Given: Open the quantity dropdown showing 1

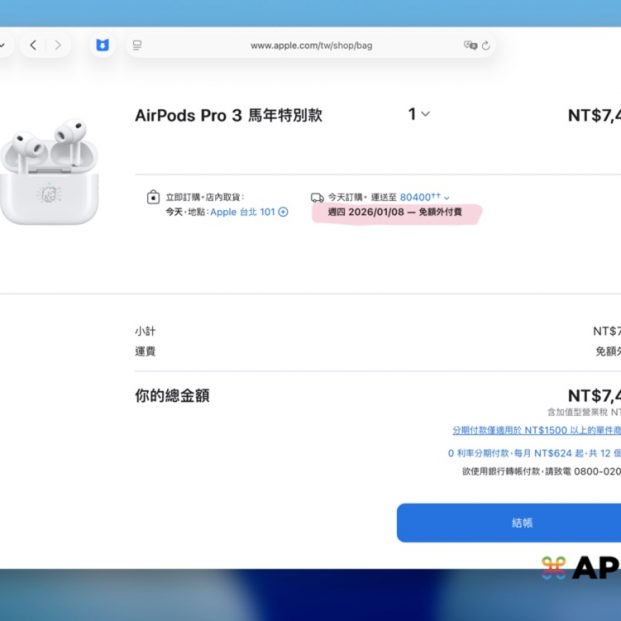Looking at the screenshot, I should coord(418,114).
